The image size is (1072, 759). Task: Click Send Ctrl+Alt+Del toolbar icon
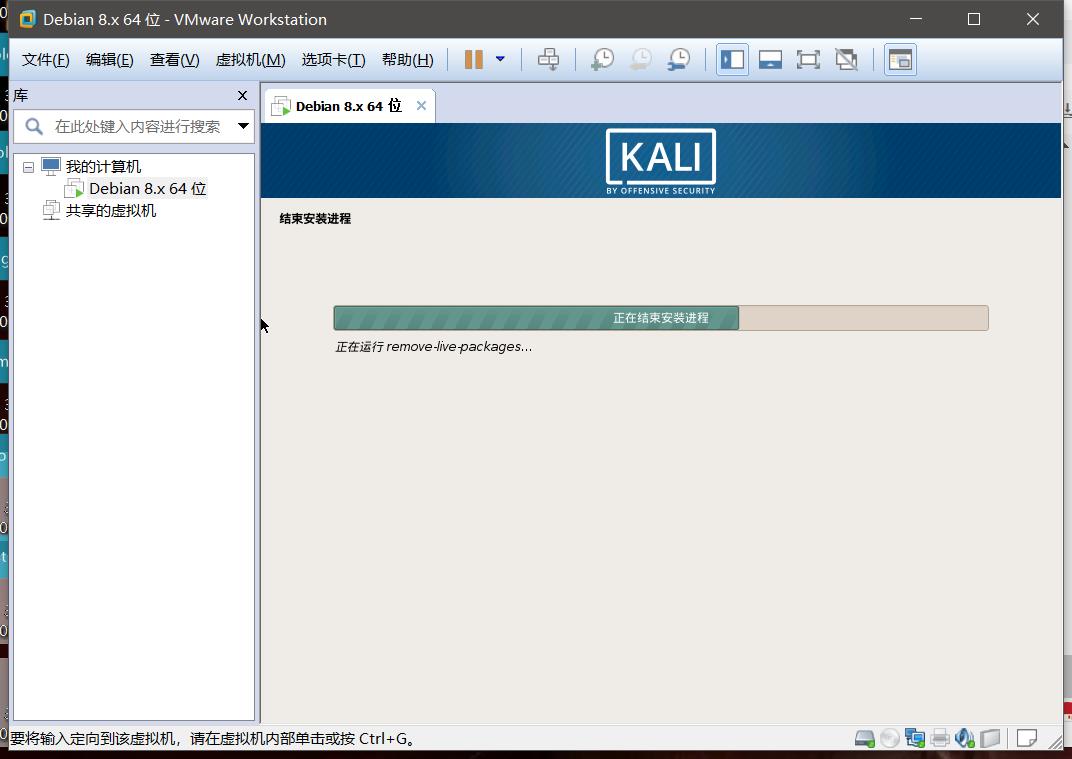tap(548, 59)
